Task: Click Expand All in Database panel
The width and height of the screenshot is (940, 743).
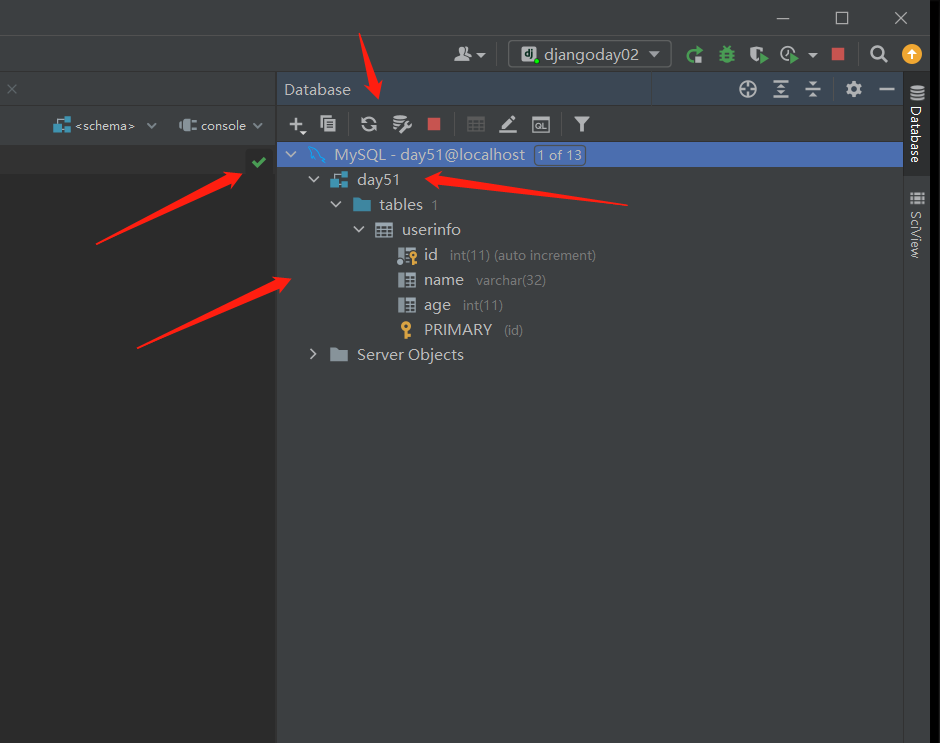Action: 781,89
